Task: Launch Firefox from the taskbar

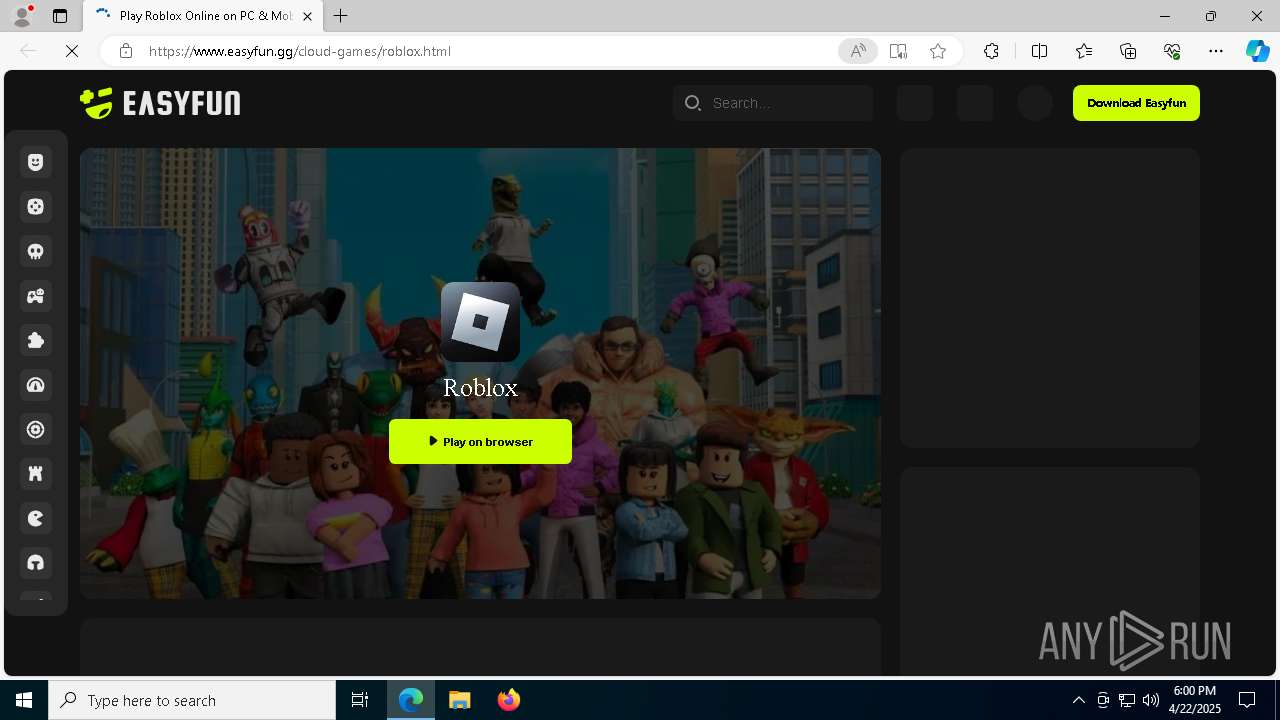Action: 509,700
